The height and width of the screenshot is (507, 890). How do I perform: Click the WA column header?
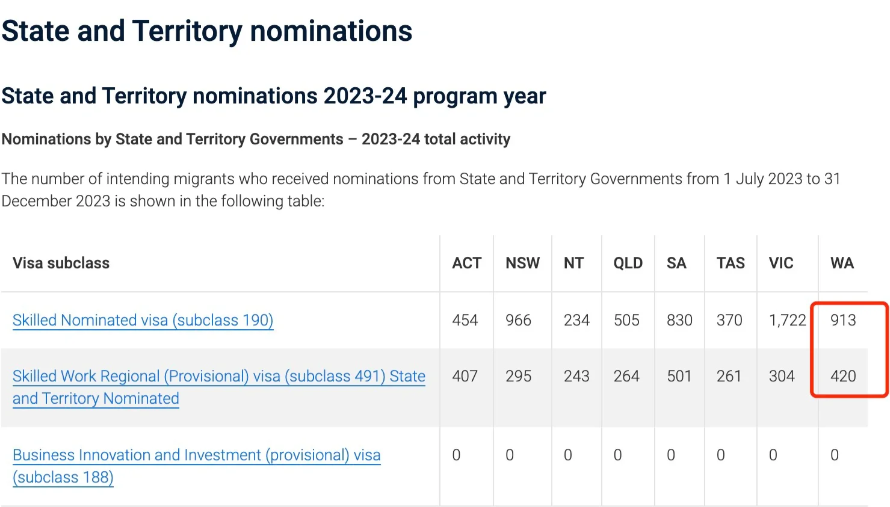pyautogui.click(x=842, y=263)
